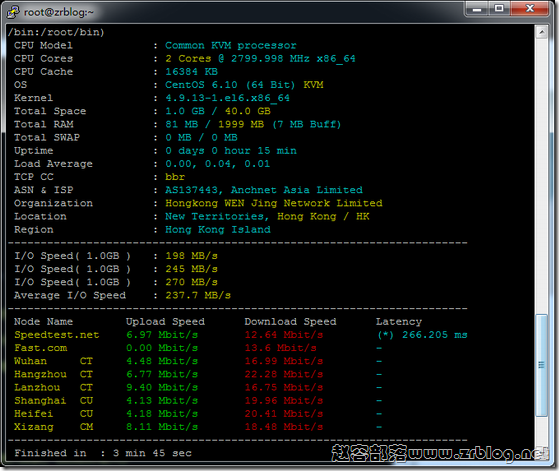Viewport: 559px width, 471px height.
Task: Click the Hongkong WEN Jing Network Limited text
Action: click(x=274, y=203)
